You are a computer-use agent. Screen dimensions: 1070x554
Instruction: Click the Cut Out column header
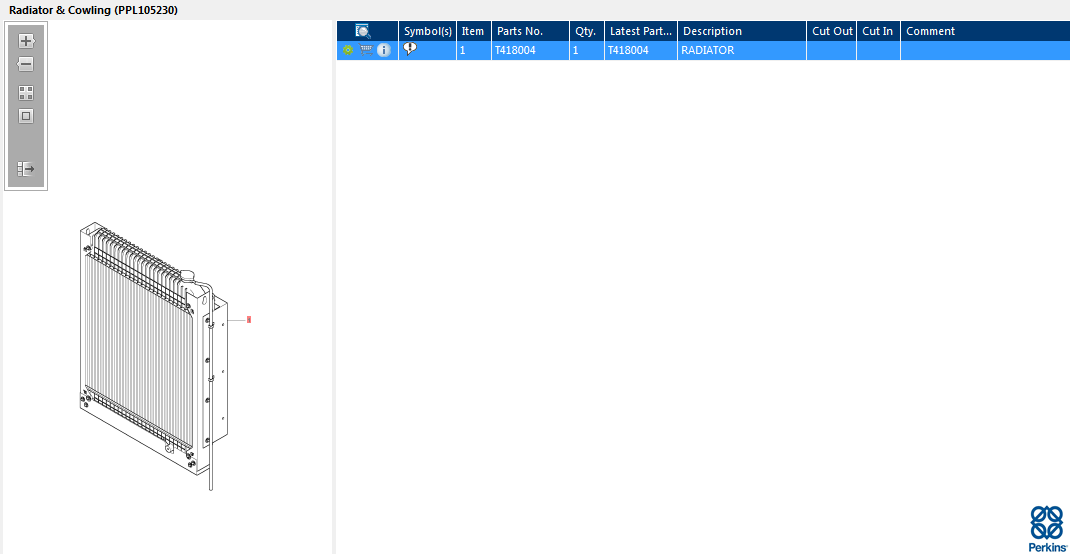click(x=832, y=31)
